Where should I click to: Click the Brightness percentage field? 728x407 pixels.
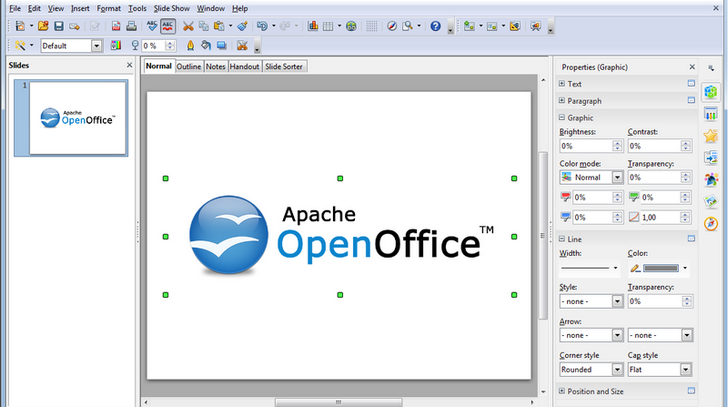coord(586,146)
